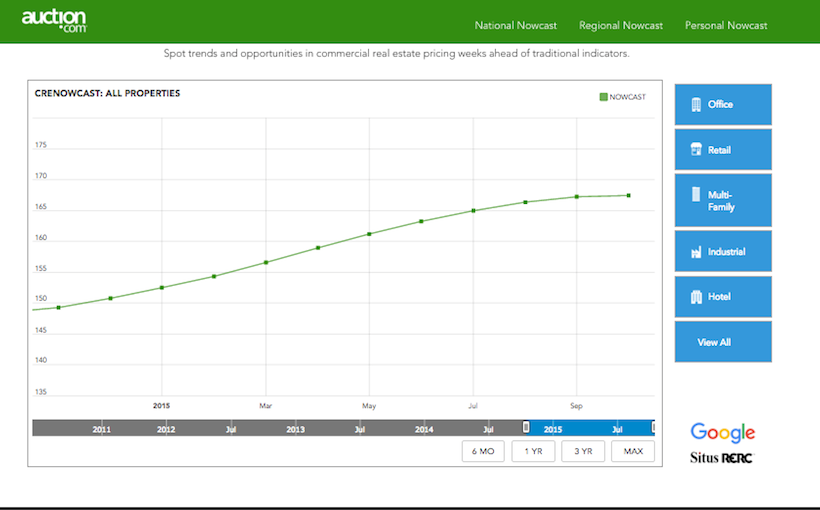Click the Industrial factory icon
Viewport: 820px width, 510px height.
point(696,253)
